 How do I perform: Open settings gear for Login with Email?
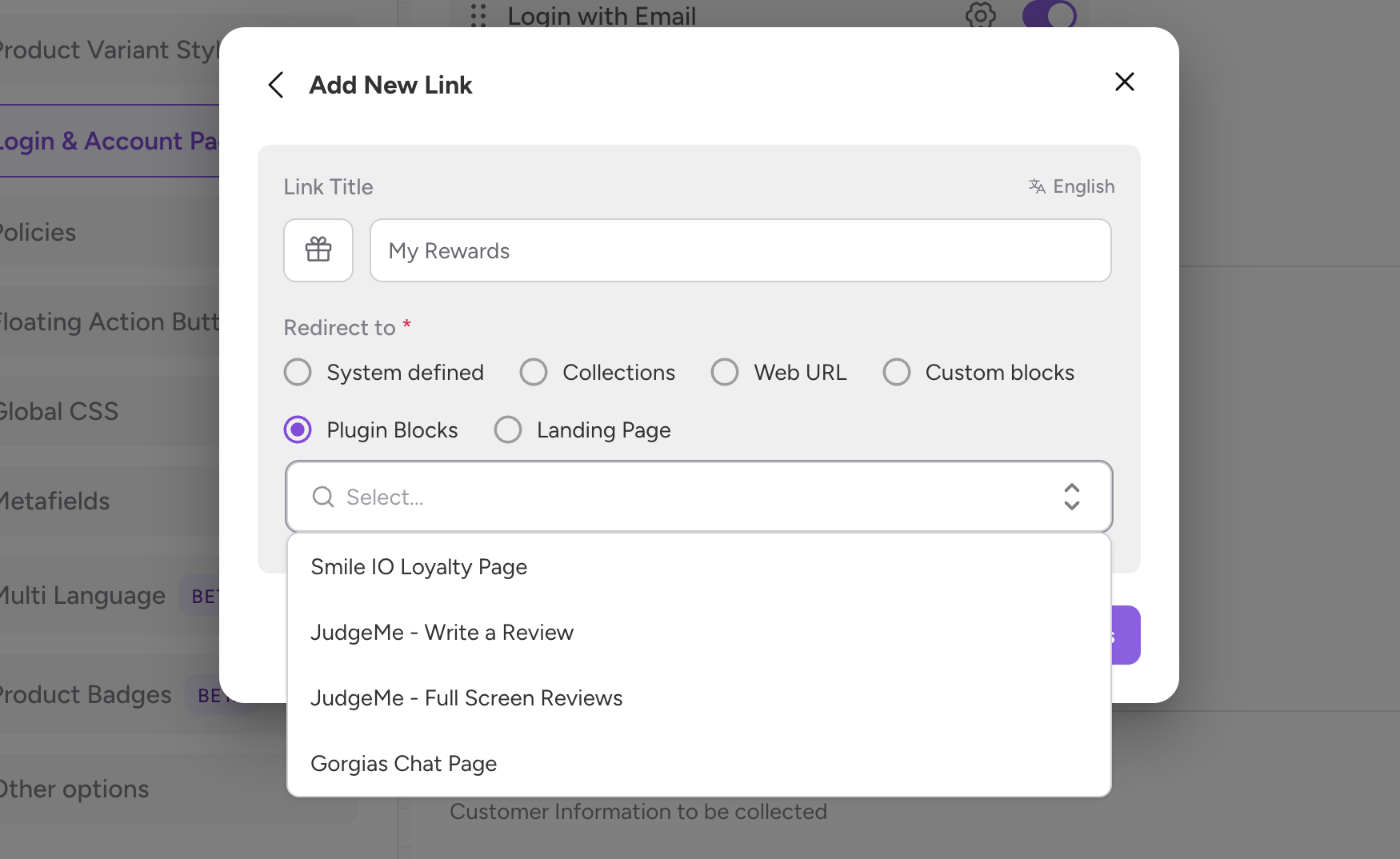click(980, 14)
